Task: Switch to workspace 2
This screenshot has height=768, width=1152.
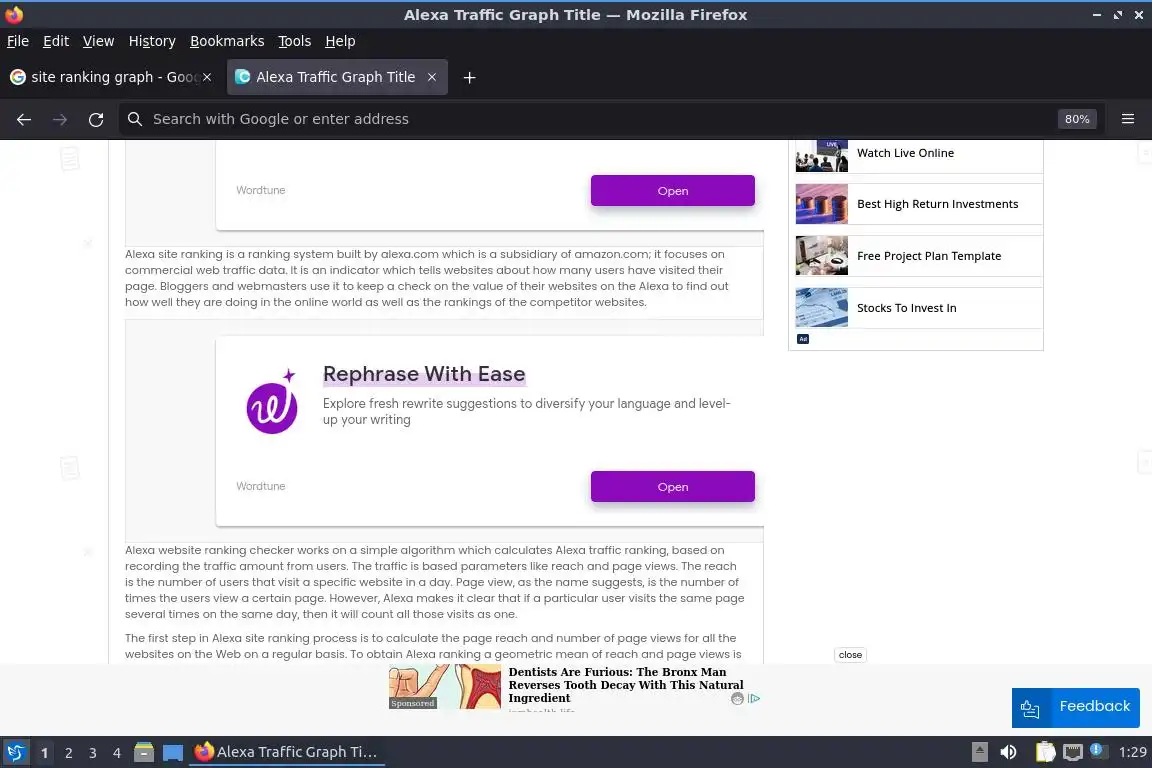Action: [x=68, y=753]
